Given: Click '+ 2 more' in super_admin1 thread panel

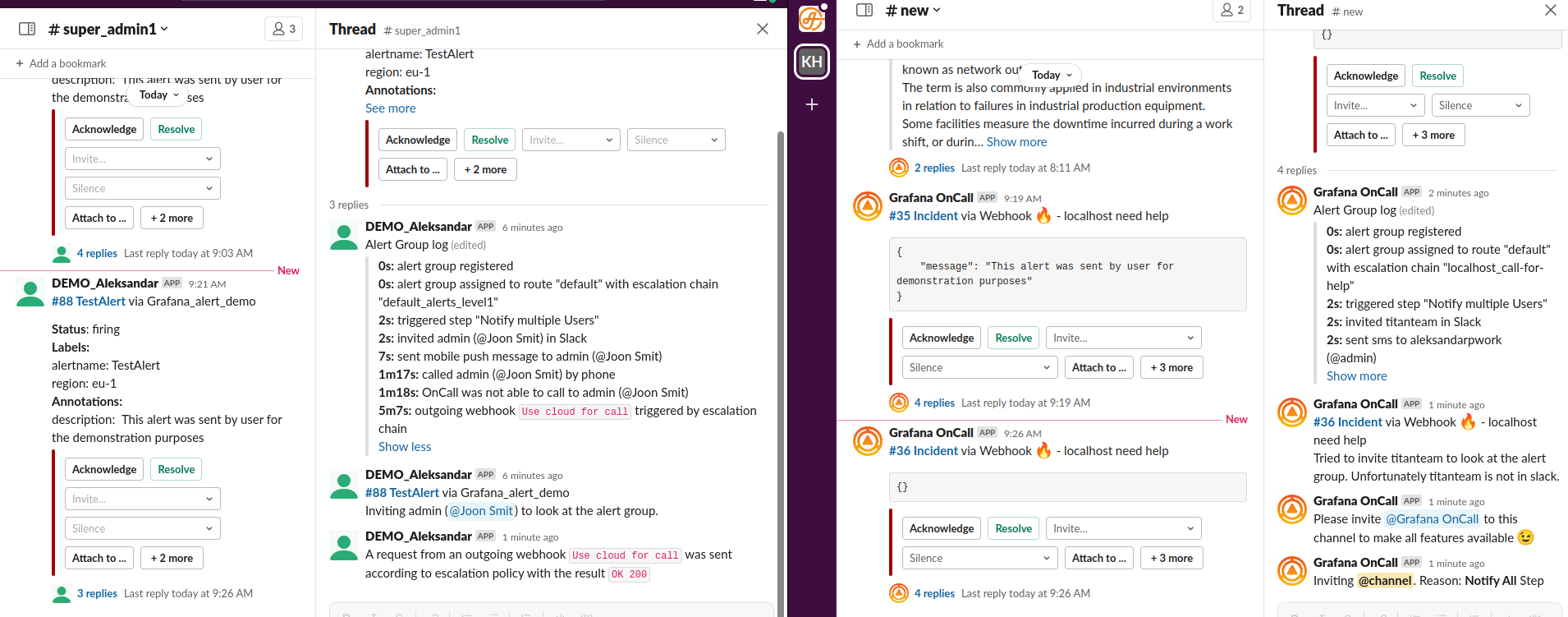Looking at the screenshot, I should tap(485, 169).
